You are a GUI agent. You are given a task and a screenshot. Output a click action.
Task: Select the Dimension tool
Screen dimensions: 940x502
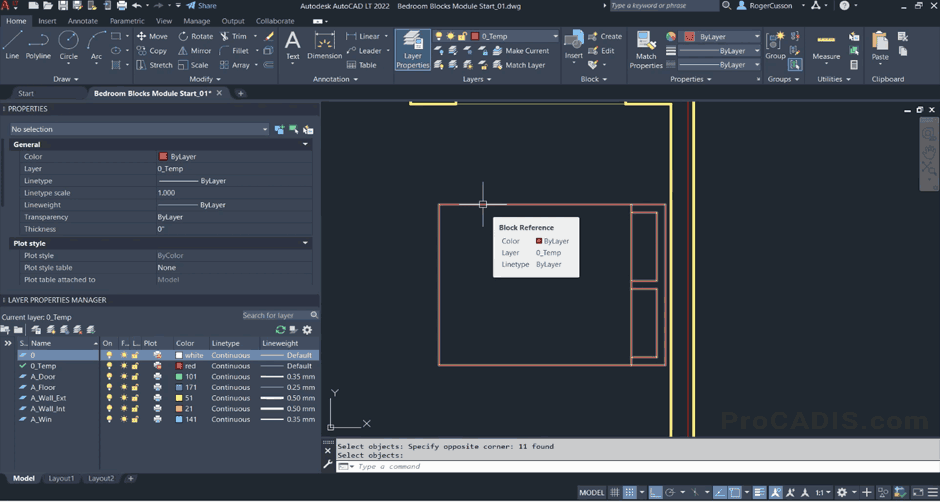click(x=324, y=46)
